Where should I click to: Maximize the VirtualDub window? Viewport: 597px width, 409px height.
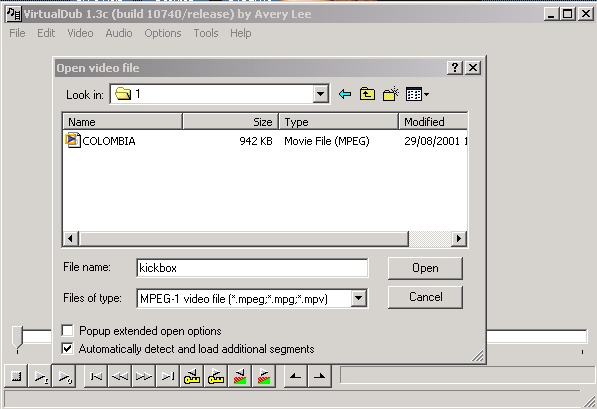[x=567, y=14]
